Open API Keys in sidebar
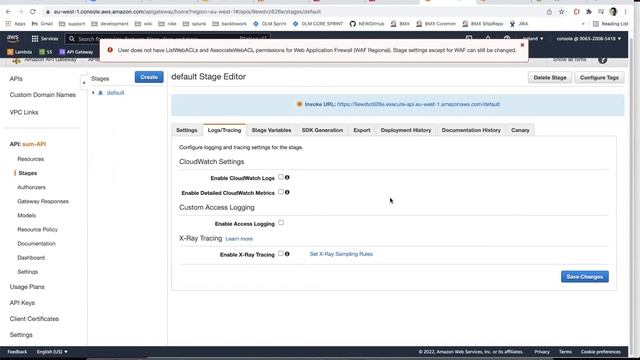 click(22, 303)
